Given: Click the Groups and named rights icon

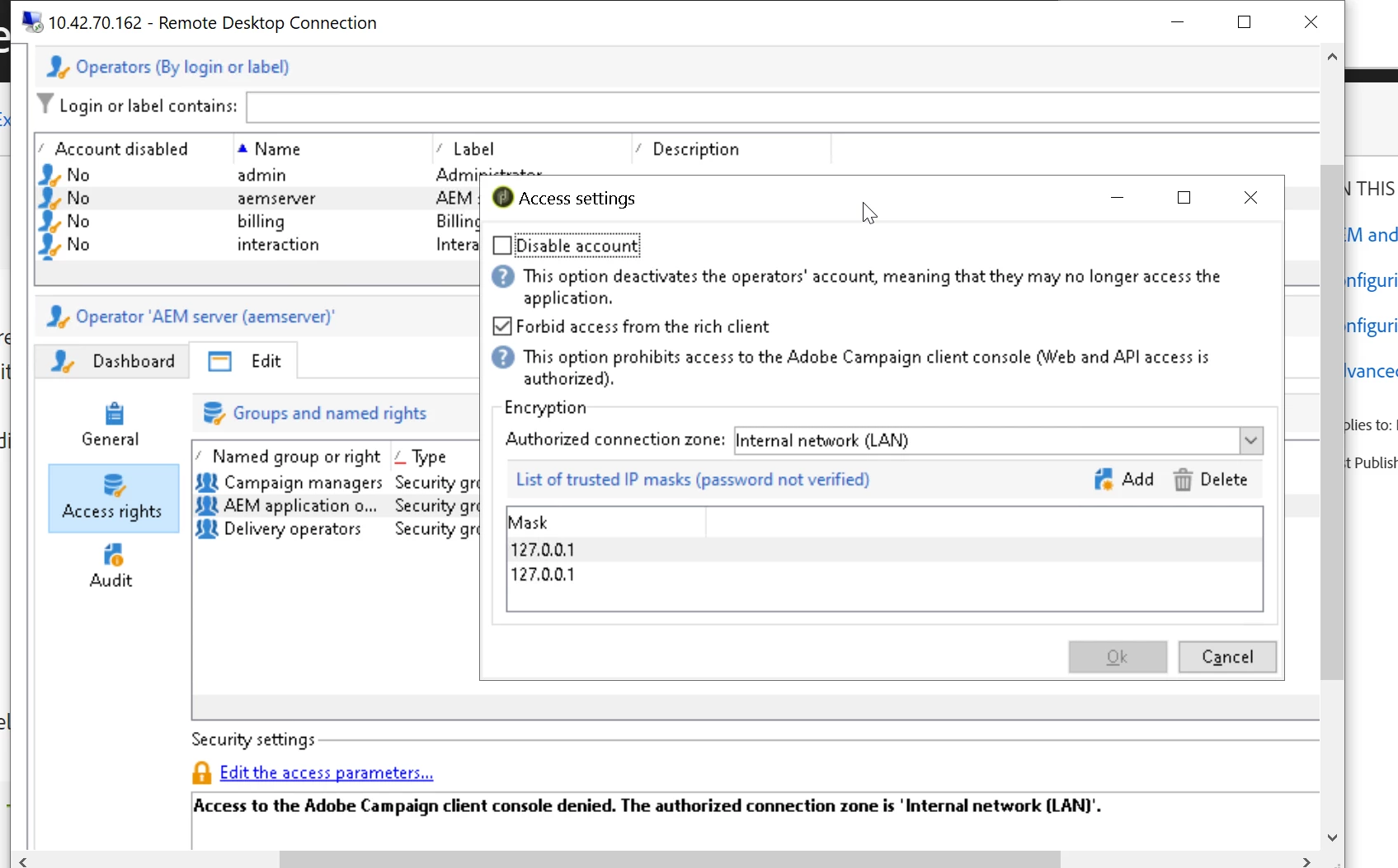Looking at the screenshot, I should (x=214, y=413).
